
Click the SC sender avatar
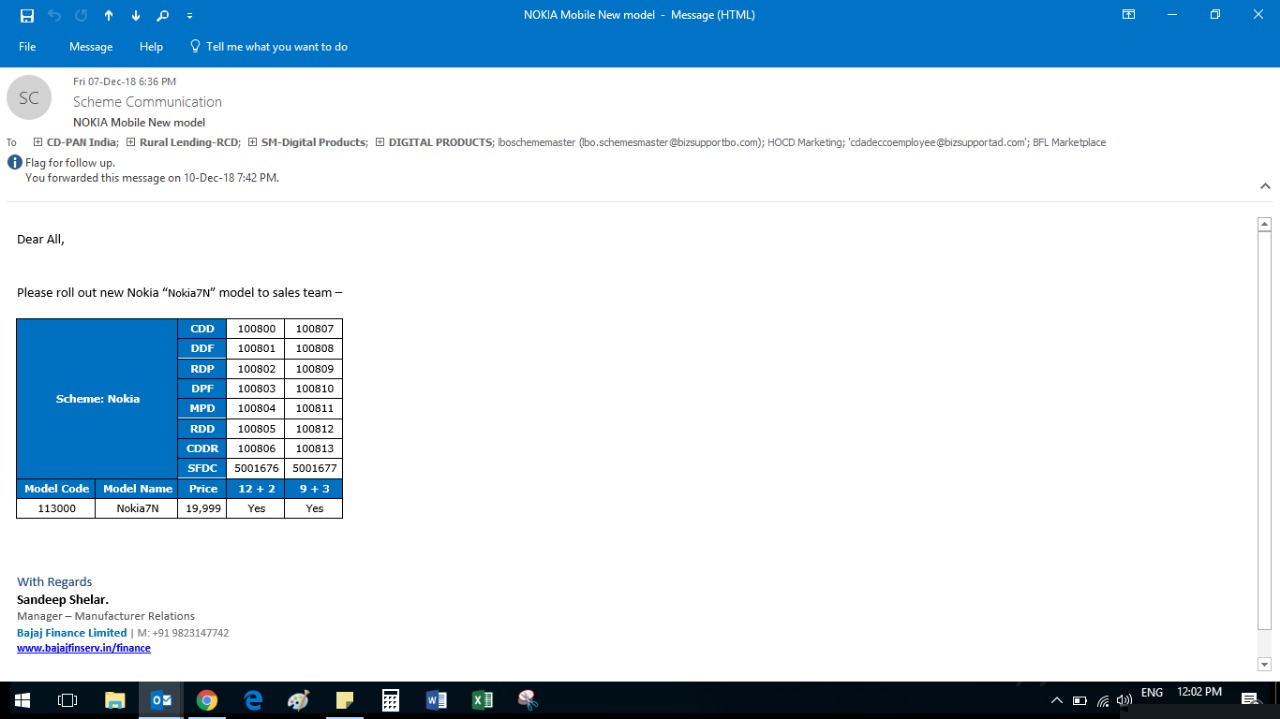(x=29, y=98)
